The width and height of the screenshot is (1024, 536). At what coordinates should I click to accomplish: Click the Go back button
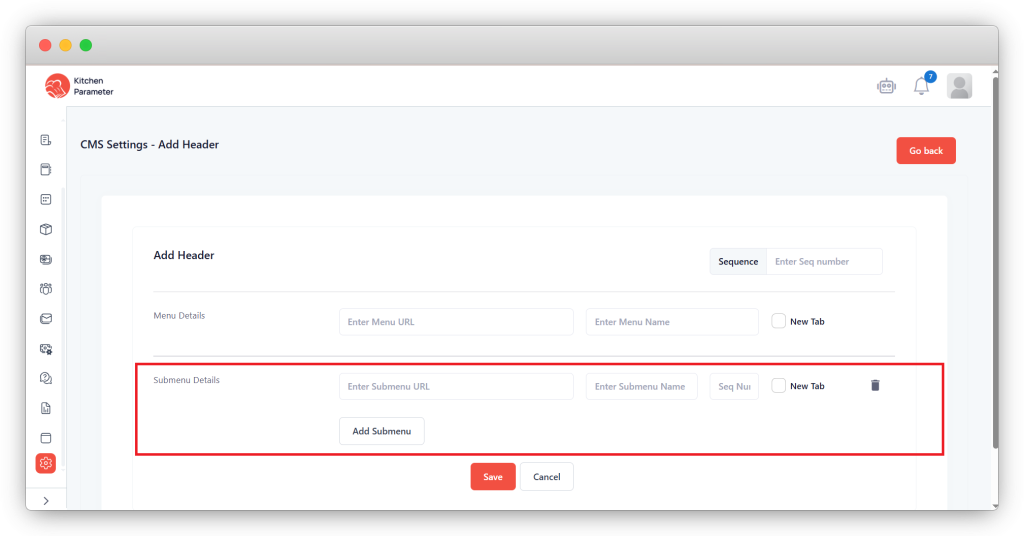tap(926, 151)
